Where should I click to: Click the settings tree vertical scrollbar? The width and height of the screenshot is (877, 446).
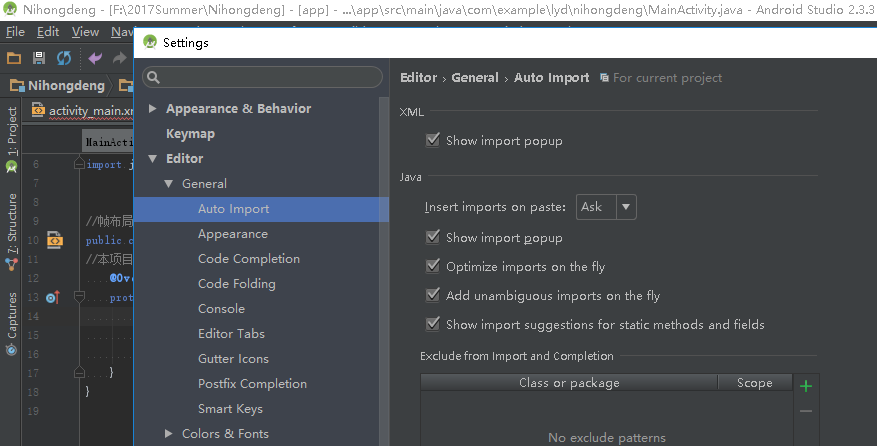[x=384, y=271]
